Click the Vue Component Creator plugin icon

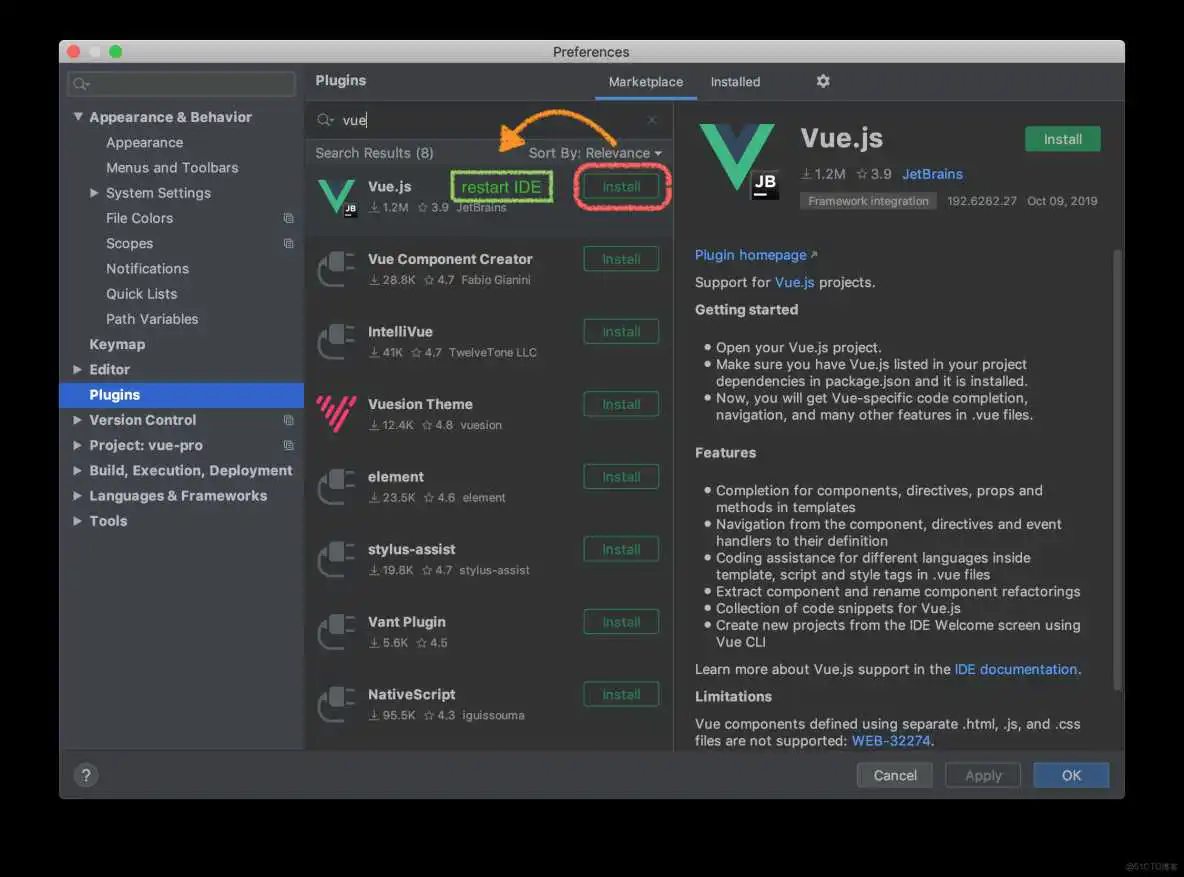(x=336, y=268)
